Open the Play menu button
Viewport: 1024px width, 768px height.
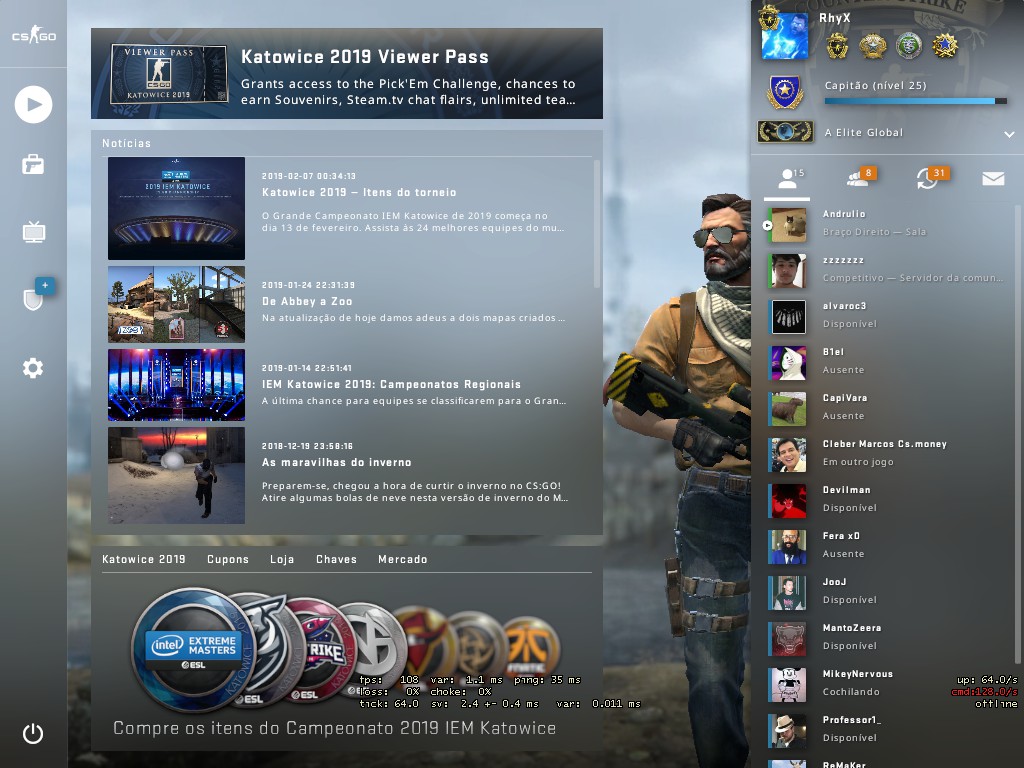[x=33, y=104]
